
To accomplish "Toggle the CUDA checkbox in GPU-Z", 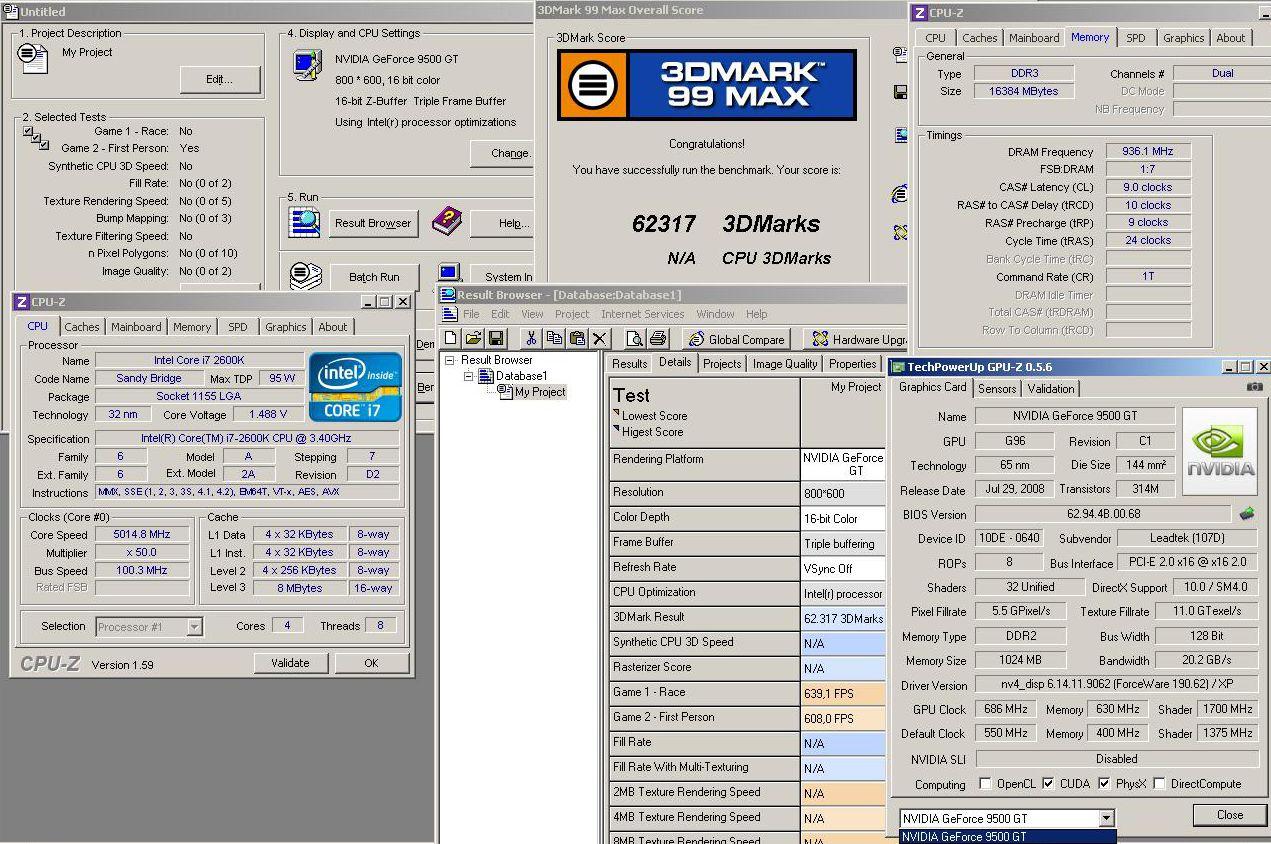I will (1048, 784).
